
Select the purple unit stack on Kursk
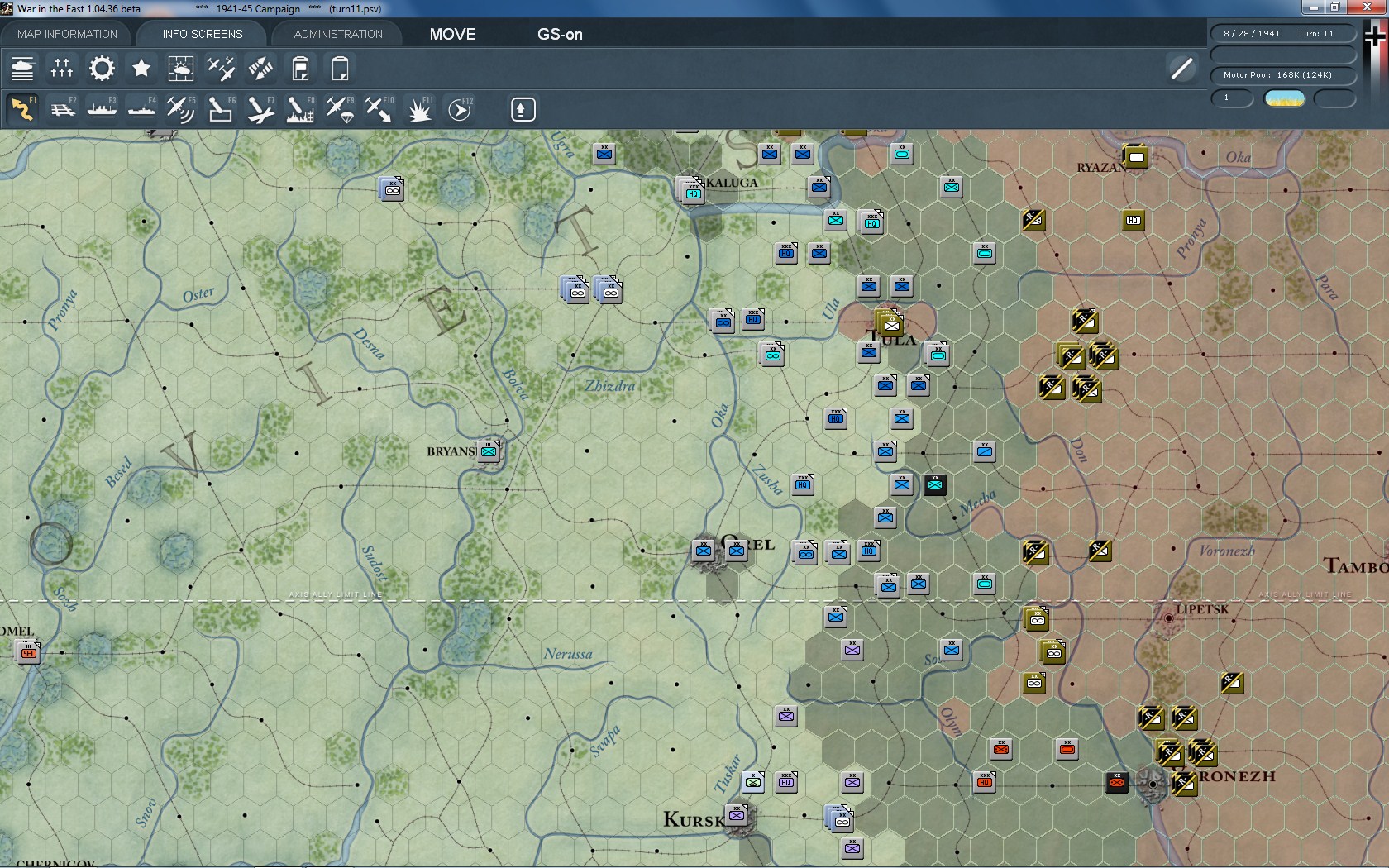click(x=736, y=816)
